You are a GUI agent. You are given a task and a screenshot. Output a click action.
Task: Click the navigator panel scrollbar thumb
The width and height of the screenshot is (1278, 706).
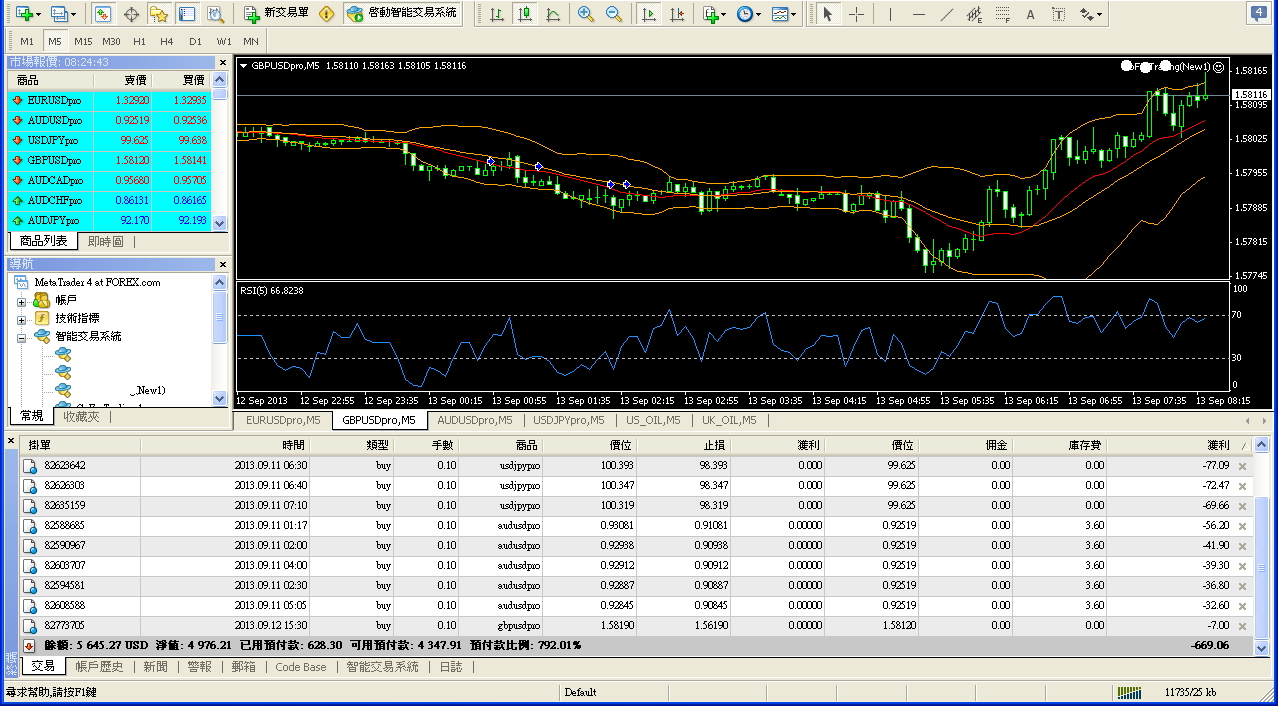pos(220,315)
